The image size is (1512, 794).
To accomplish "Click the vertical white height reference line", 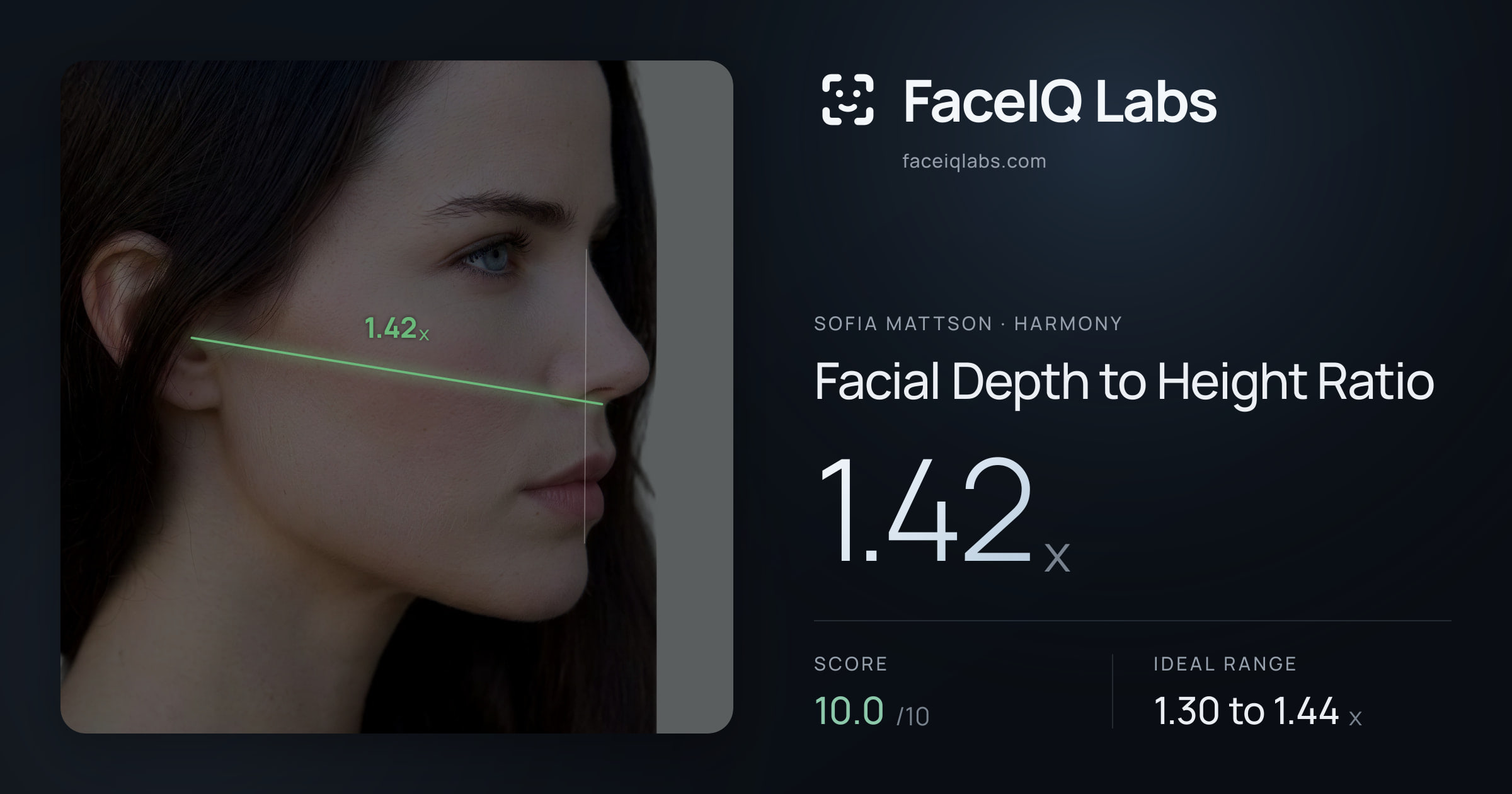I will 585,396.
